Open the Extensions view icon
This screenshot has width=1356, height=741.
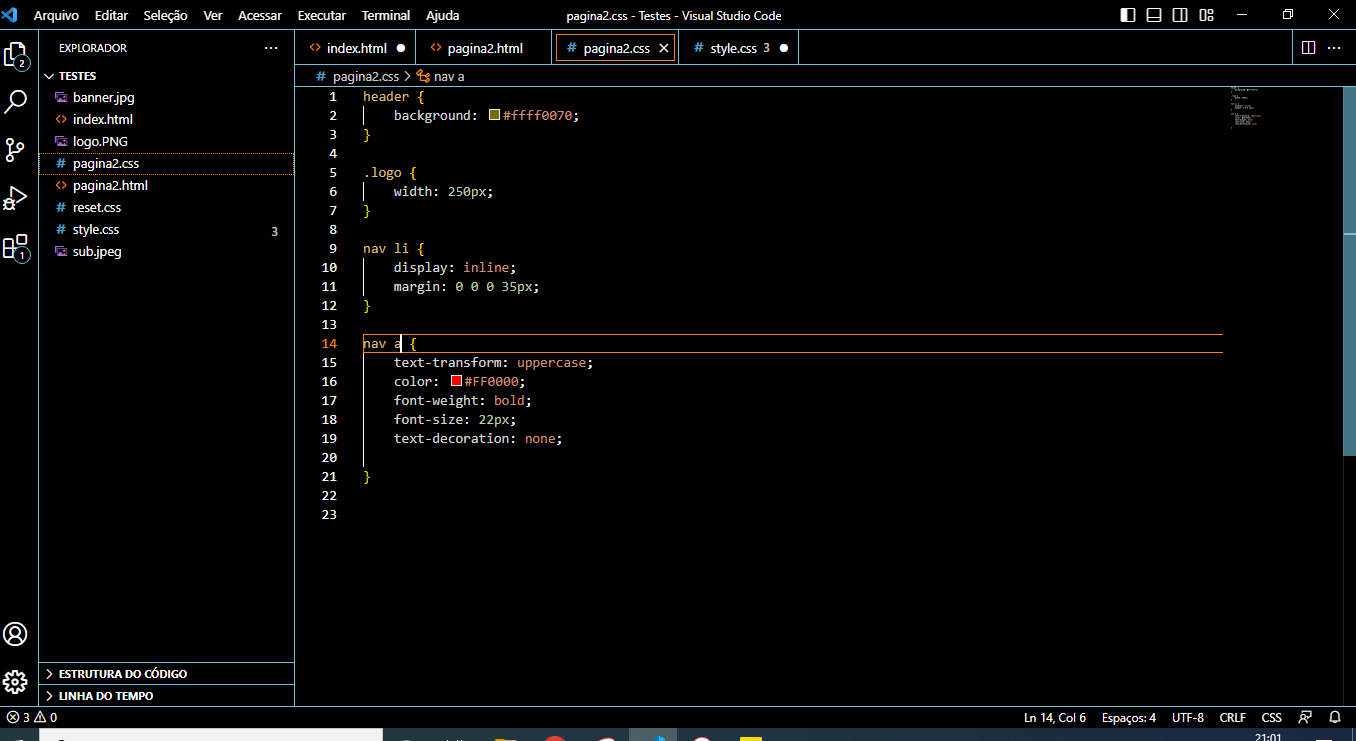coord(15,248)
